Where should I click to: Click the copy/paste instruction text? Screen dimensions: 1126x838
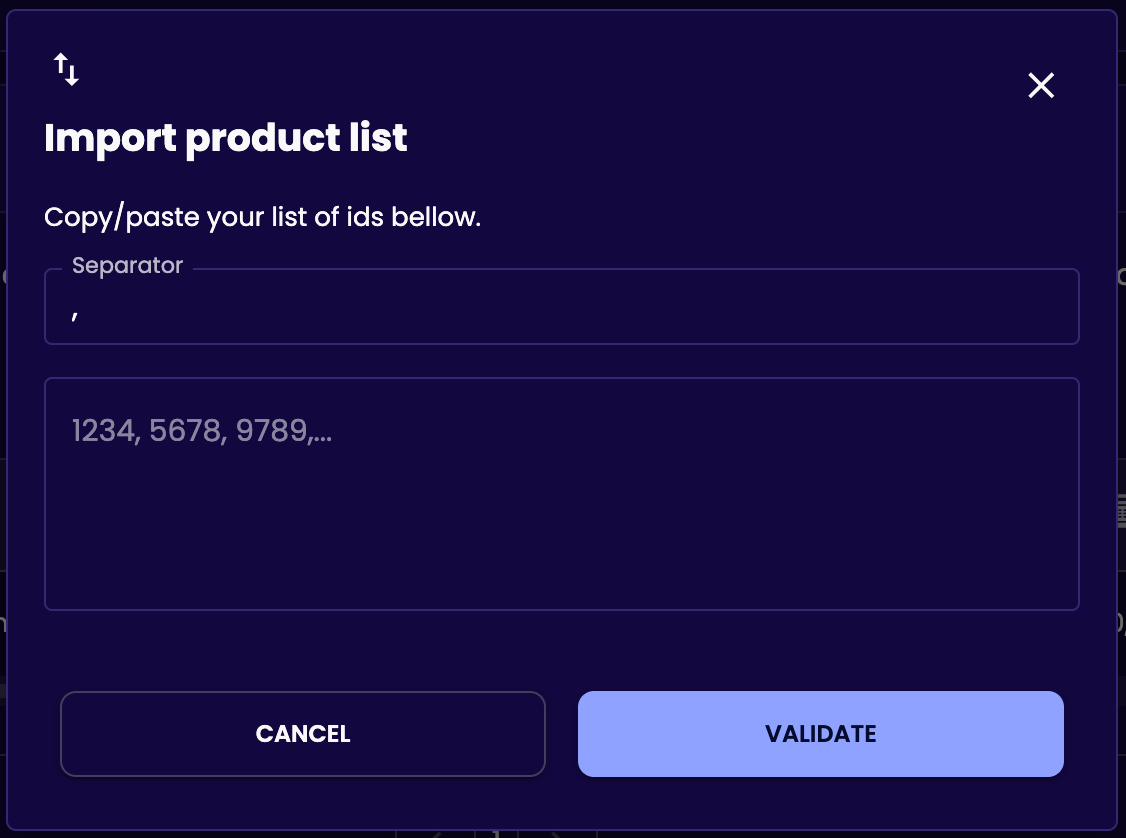point(262,217)
